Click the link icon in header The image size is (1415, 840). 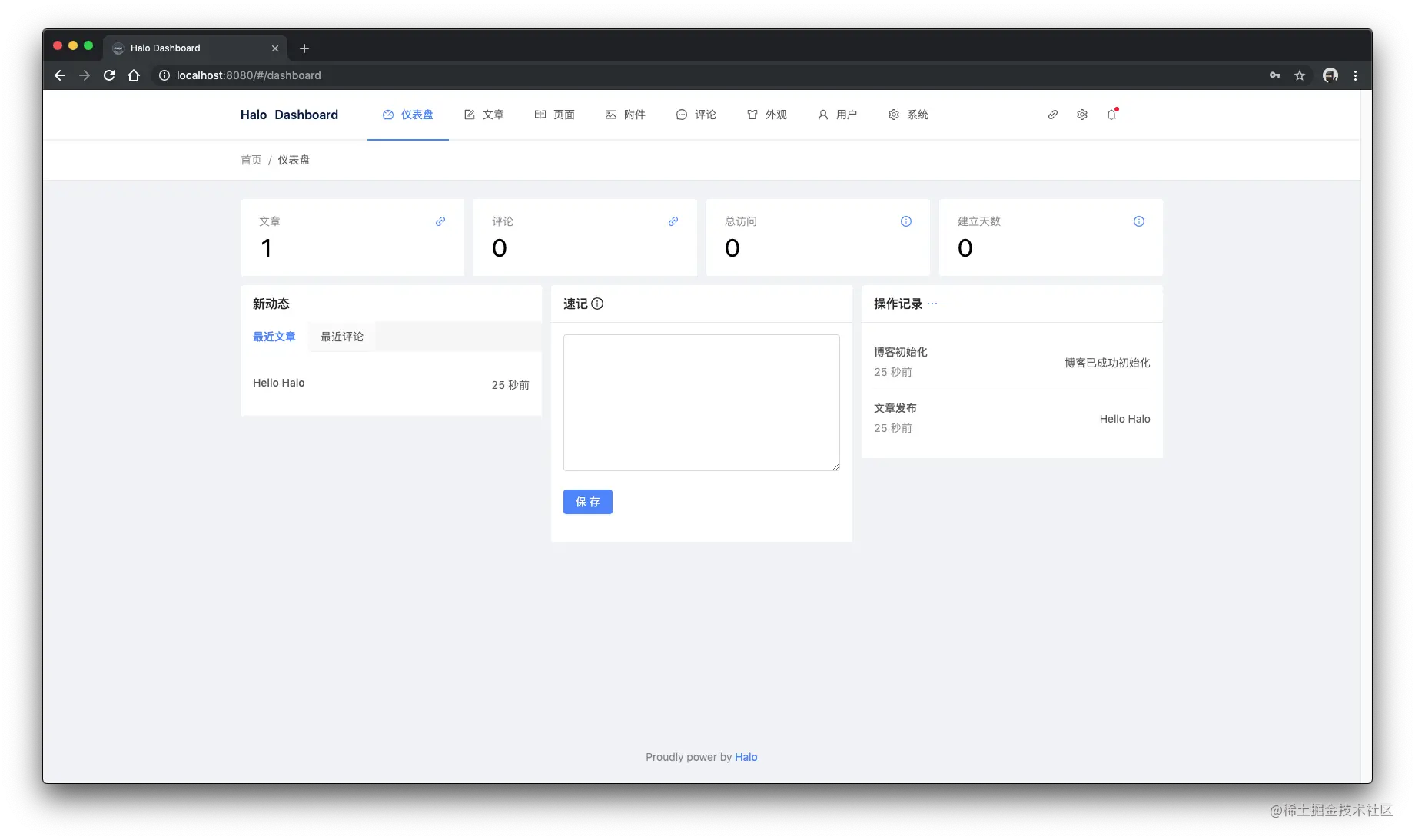pos(1053,115)
